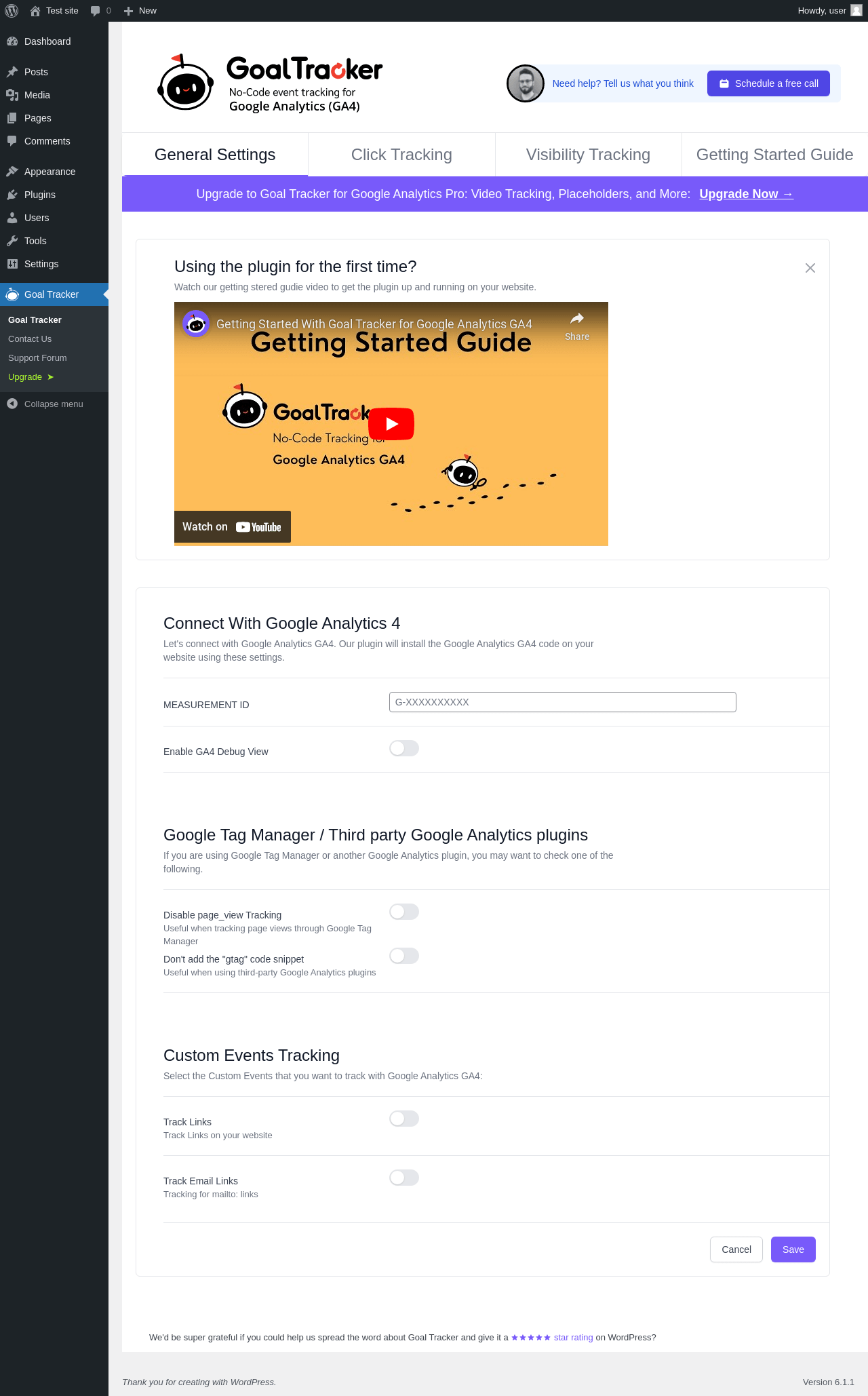The height and width of the screenshot is (1396, 868).
Task: Switch to General Settings tab
Action: [215, 155]
